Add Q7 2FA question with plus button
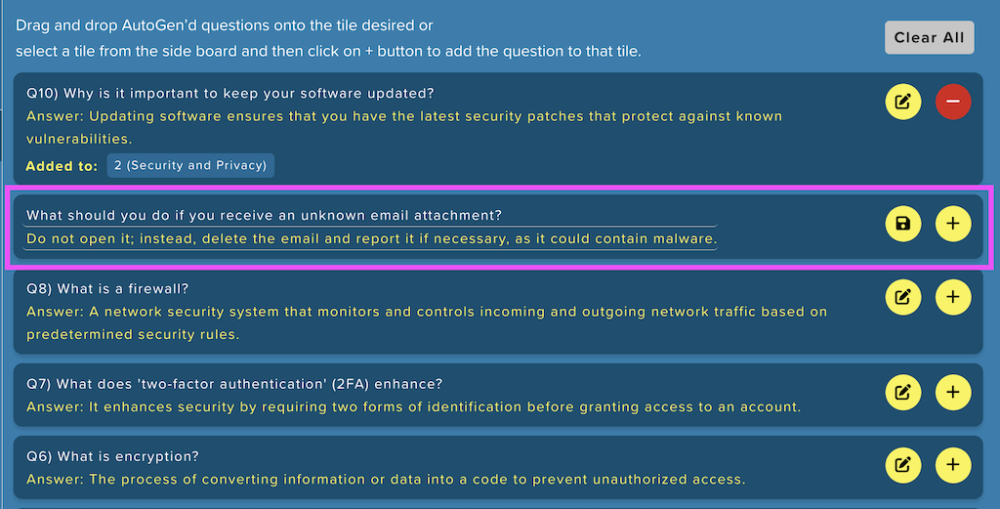This screenshot has width=1000, height=509. tap(953, 393)
